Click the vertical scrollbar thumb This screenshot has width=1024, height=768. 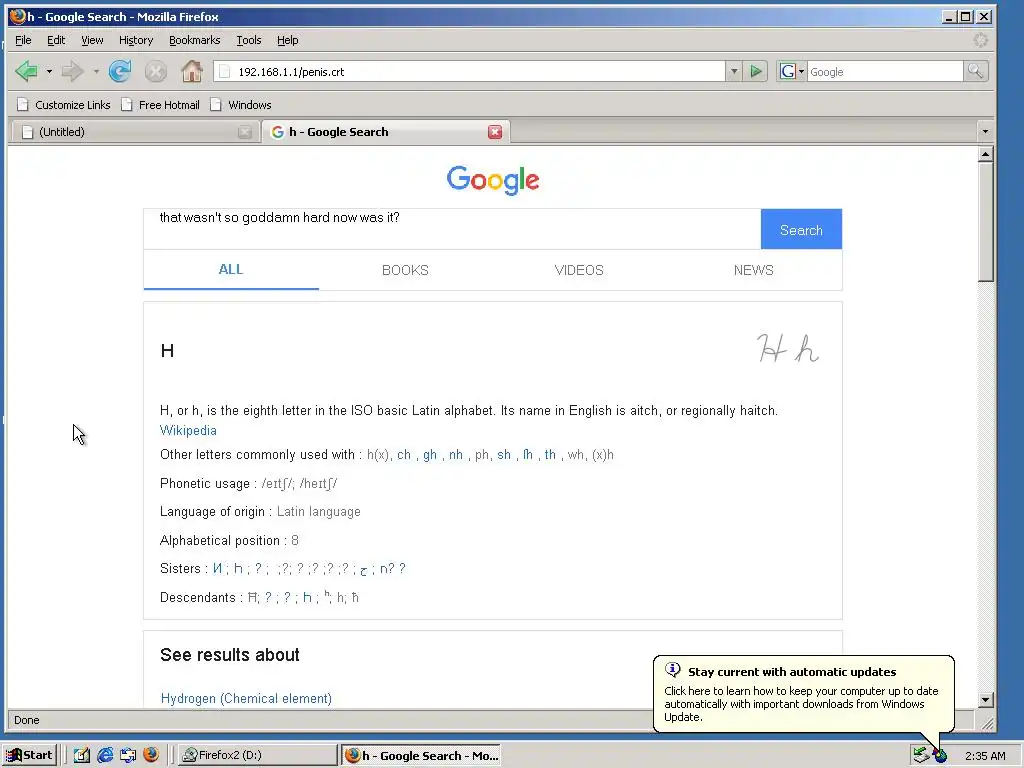point(985,222)
